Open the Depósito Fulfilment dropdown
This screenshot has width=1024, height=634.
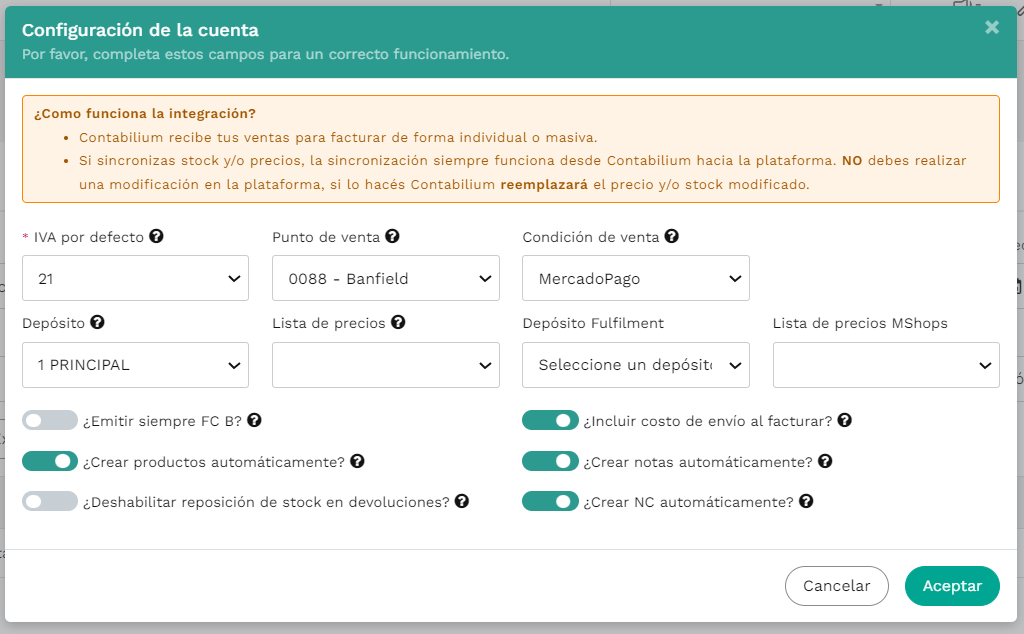tap(636, 365)
